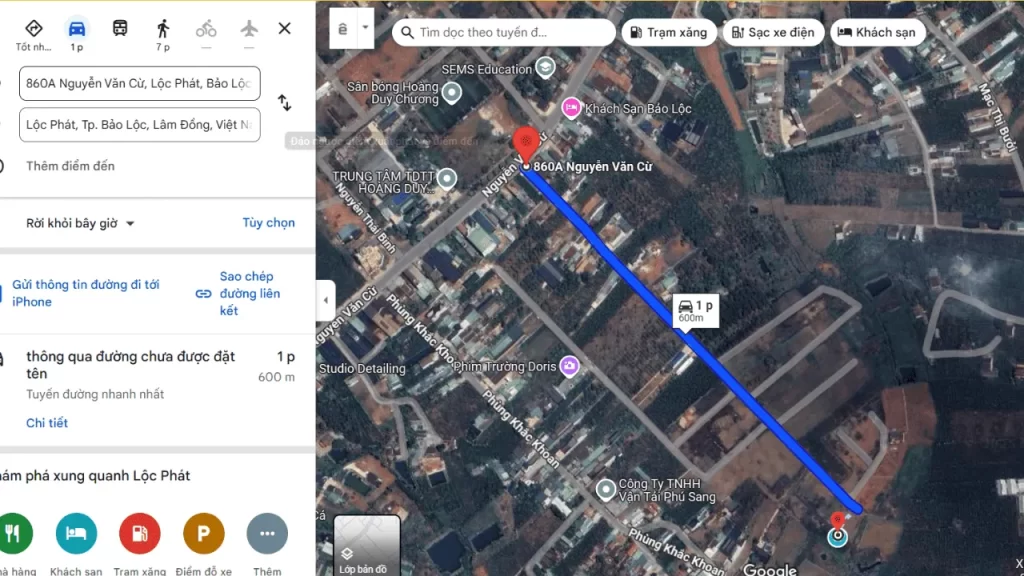Click the red origin pin 860A Nguyễn Văn Cừ
The image size is (1024, 576).
[526, 145]
